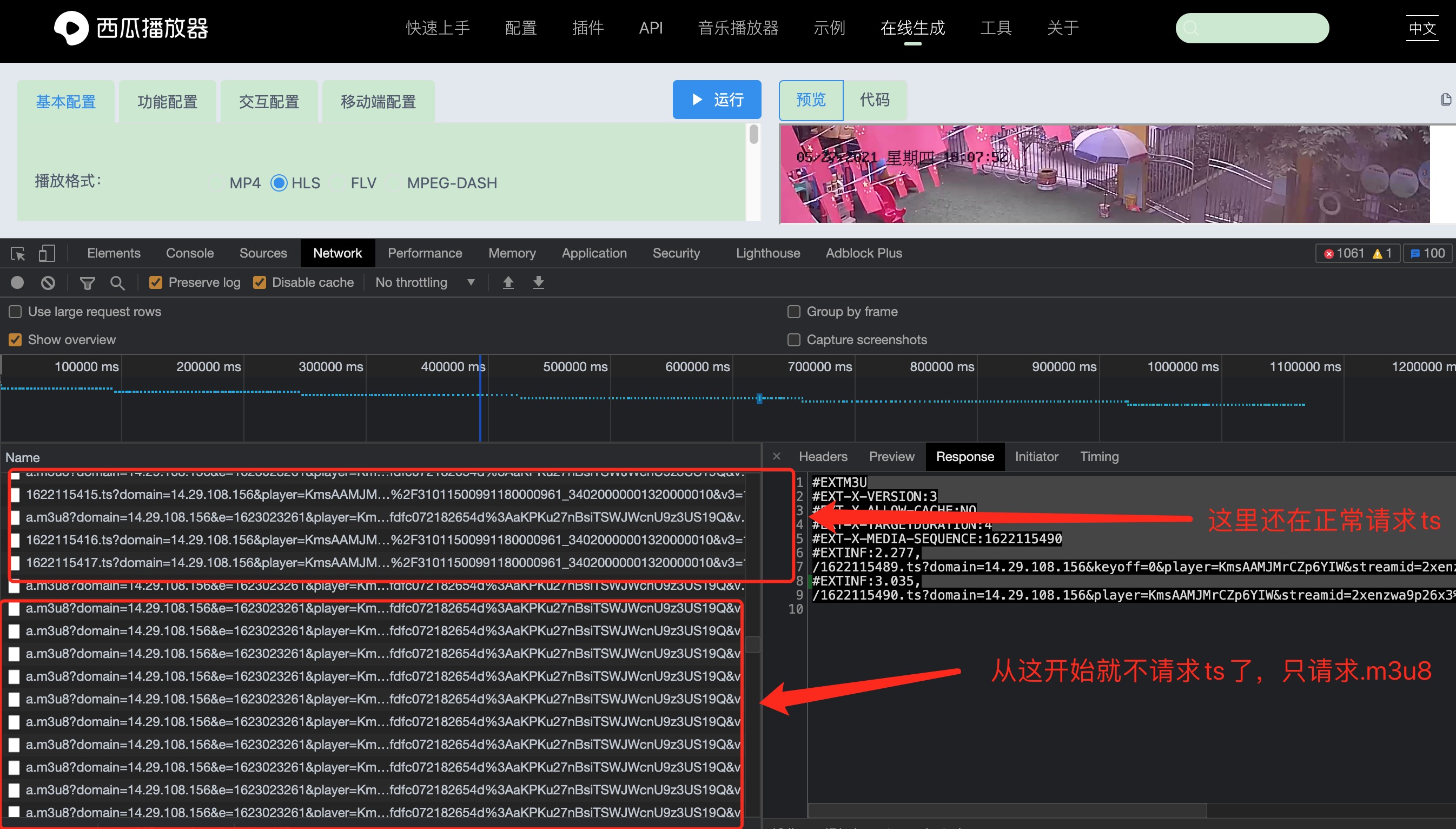
Task: Switch to 代码 code view
Action: click(875, 100)
